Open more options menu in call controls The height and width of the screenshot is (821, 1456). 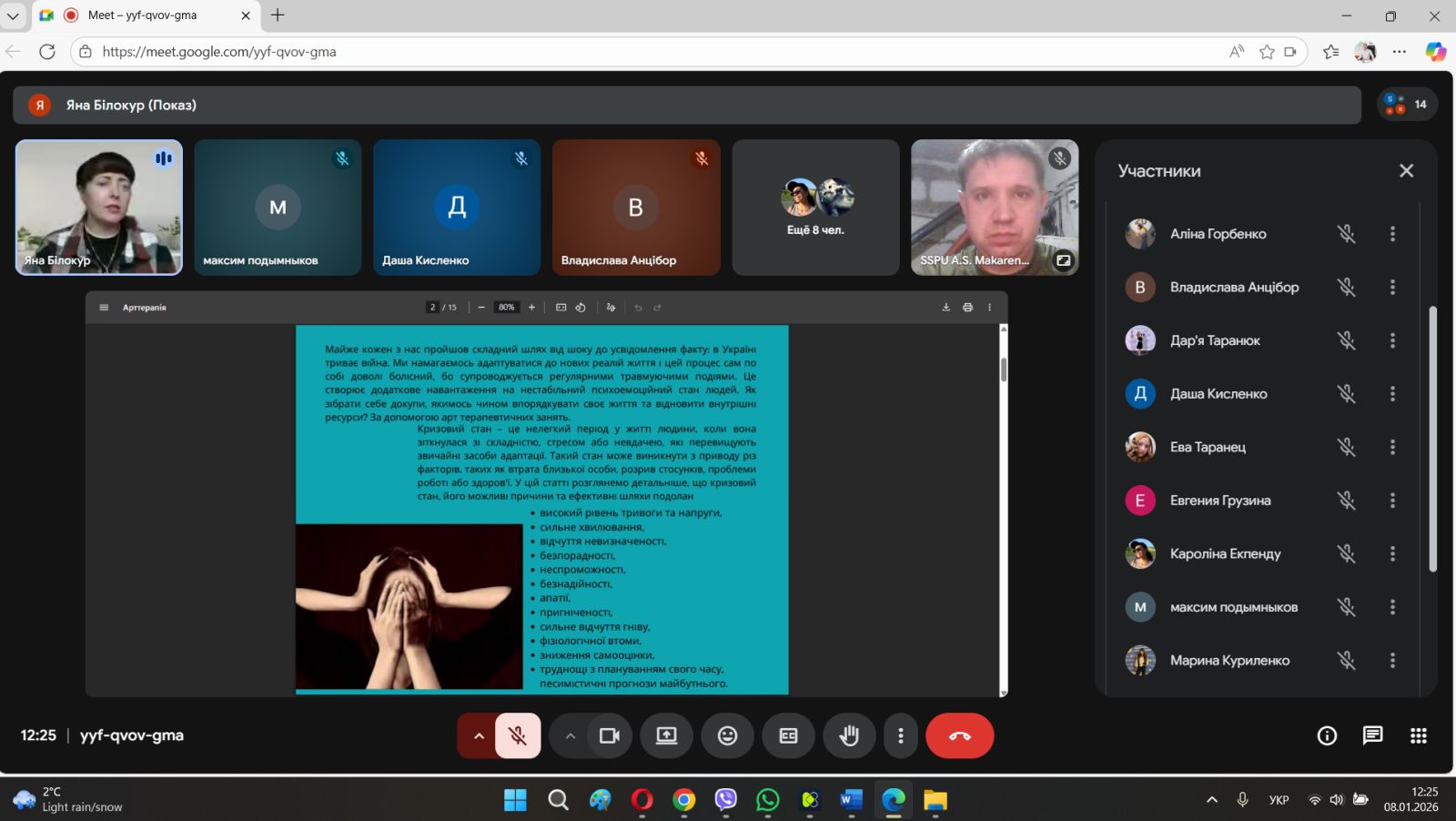pos(901,735)
